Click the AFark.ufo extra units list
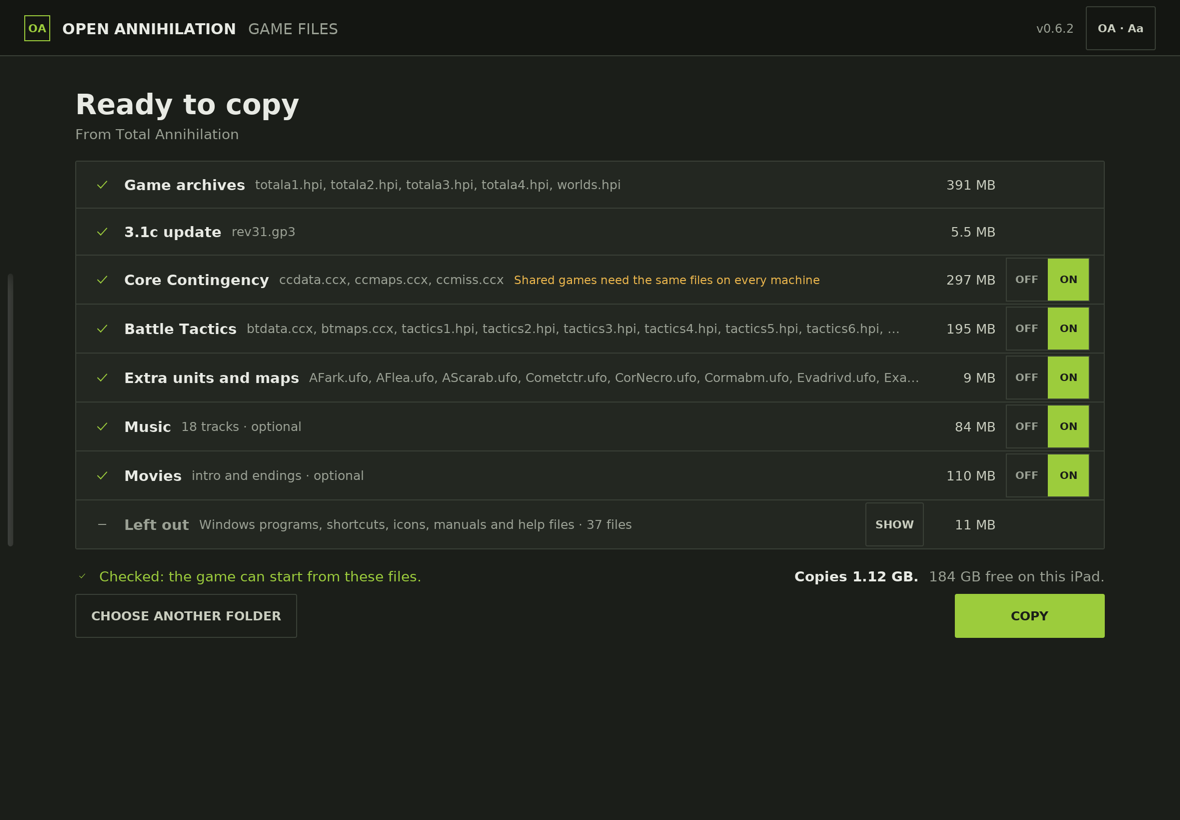The image size is (1180, 820). click(614, 378)
